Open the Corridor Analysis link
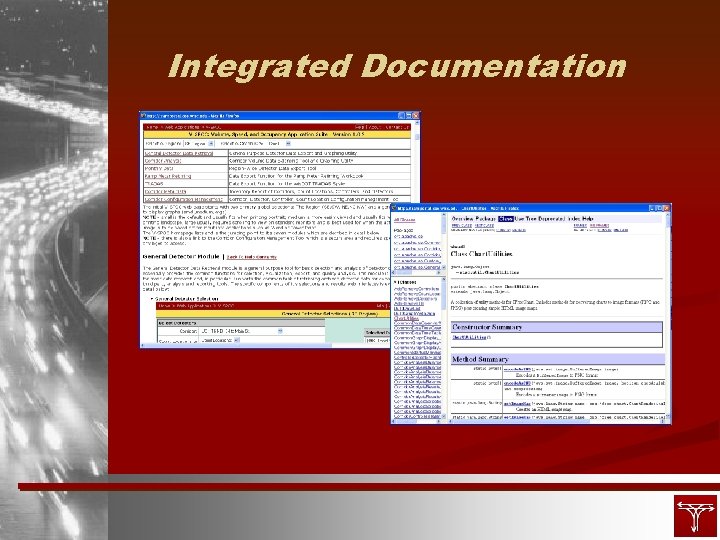Image resolution: width=720 pixels, height=540 pixels. pyautogui.click(x=163, y=161)
